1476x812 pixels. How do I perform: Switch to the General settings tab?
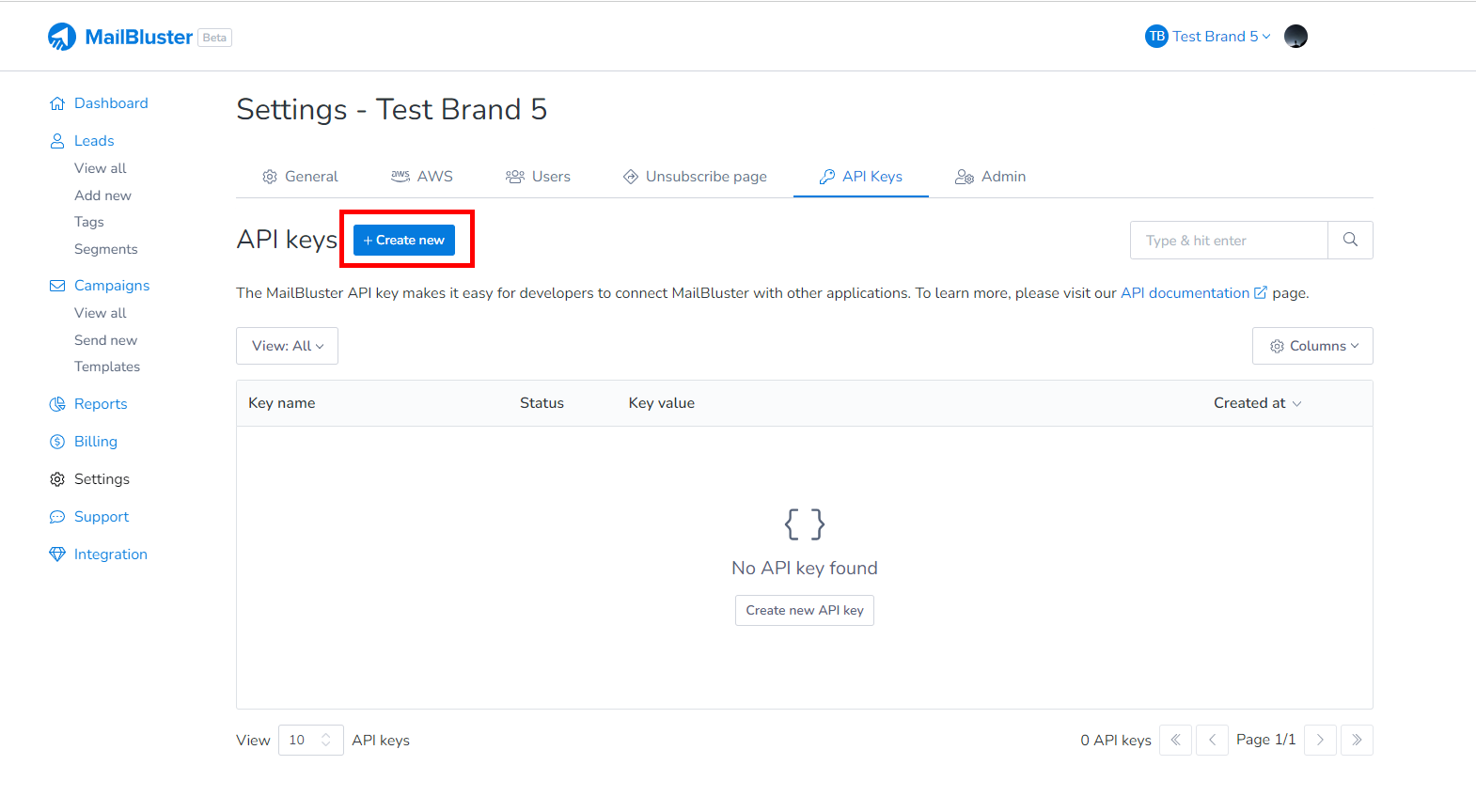[300, 177]
